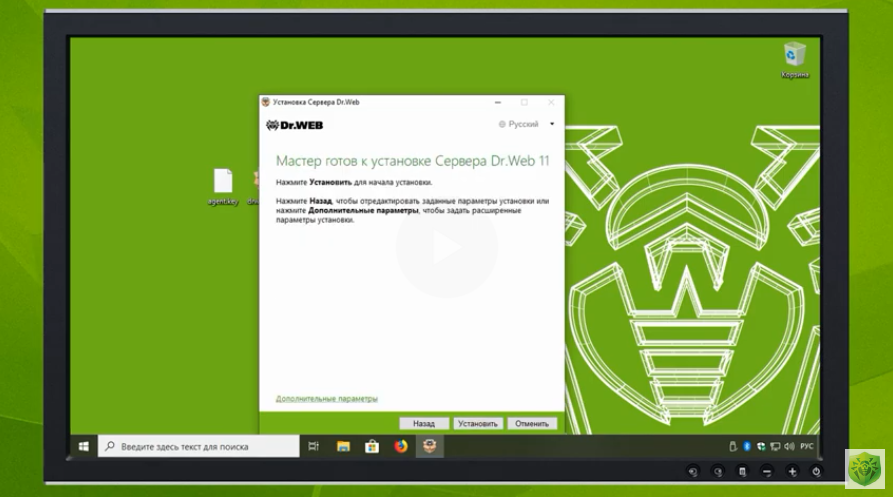Open the Дополнительные параметры link
The height and width of the screenshot is (497, 893).
click(x=327, y=399)
